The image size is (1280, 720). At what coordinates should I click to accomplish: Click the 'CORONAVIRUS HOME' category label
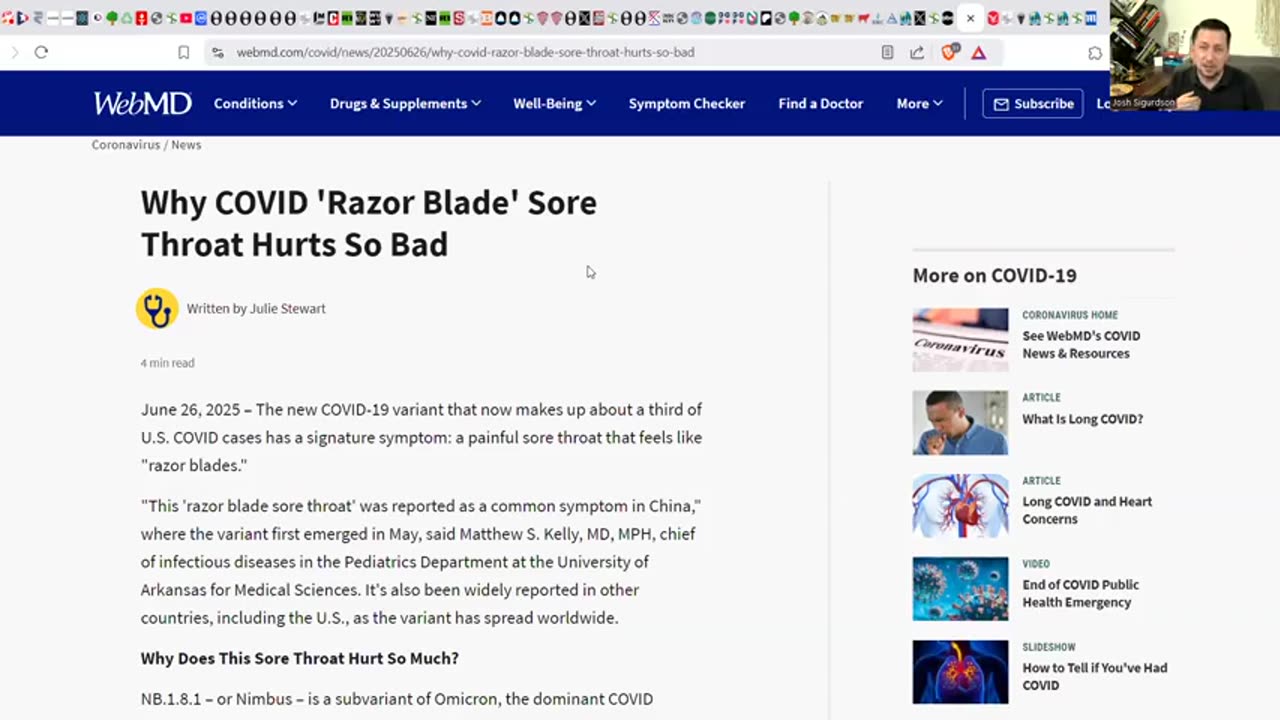[1070, 315]
